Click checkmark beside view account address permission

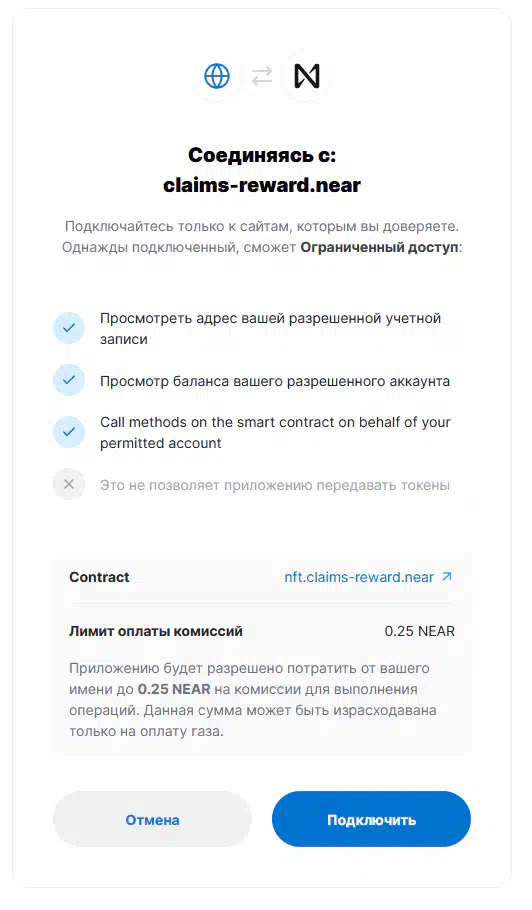(x=69, y=328)
